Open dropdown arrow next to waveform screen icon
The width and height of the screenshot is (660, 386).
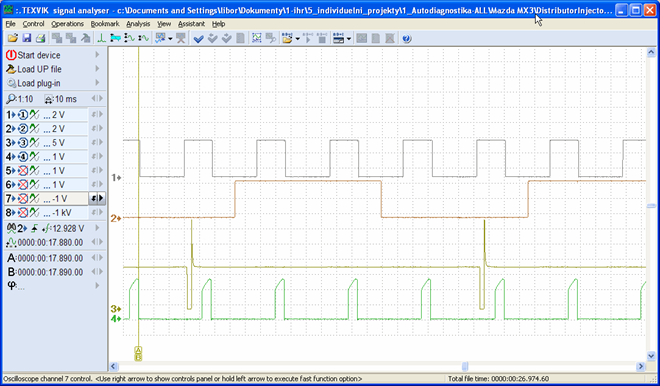pos(170,39)
